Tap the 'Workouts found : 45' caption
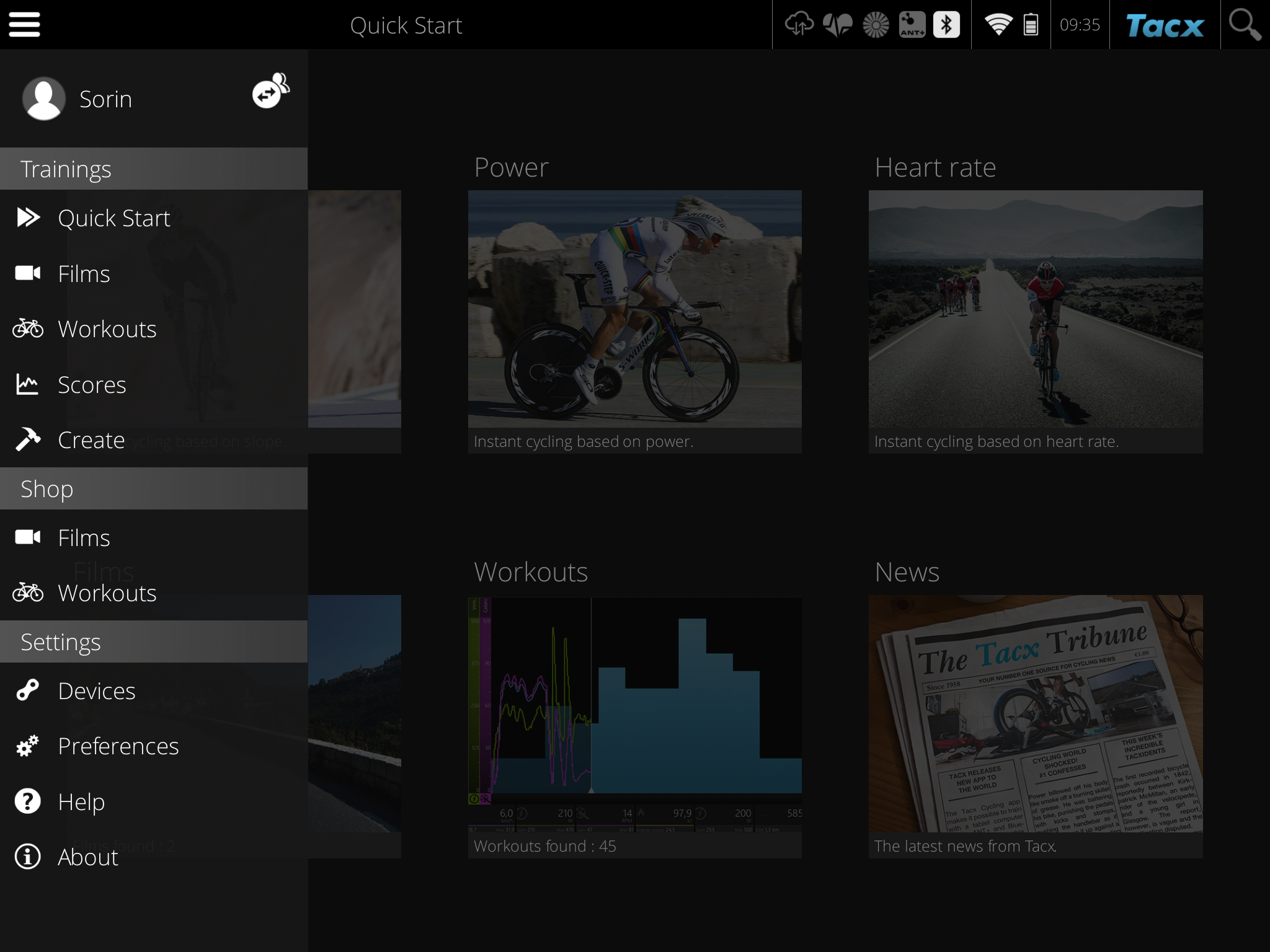Viewport: 1270px width, 952px height. (545, 846)
